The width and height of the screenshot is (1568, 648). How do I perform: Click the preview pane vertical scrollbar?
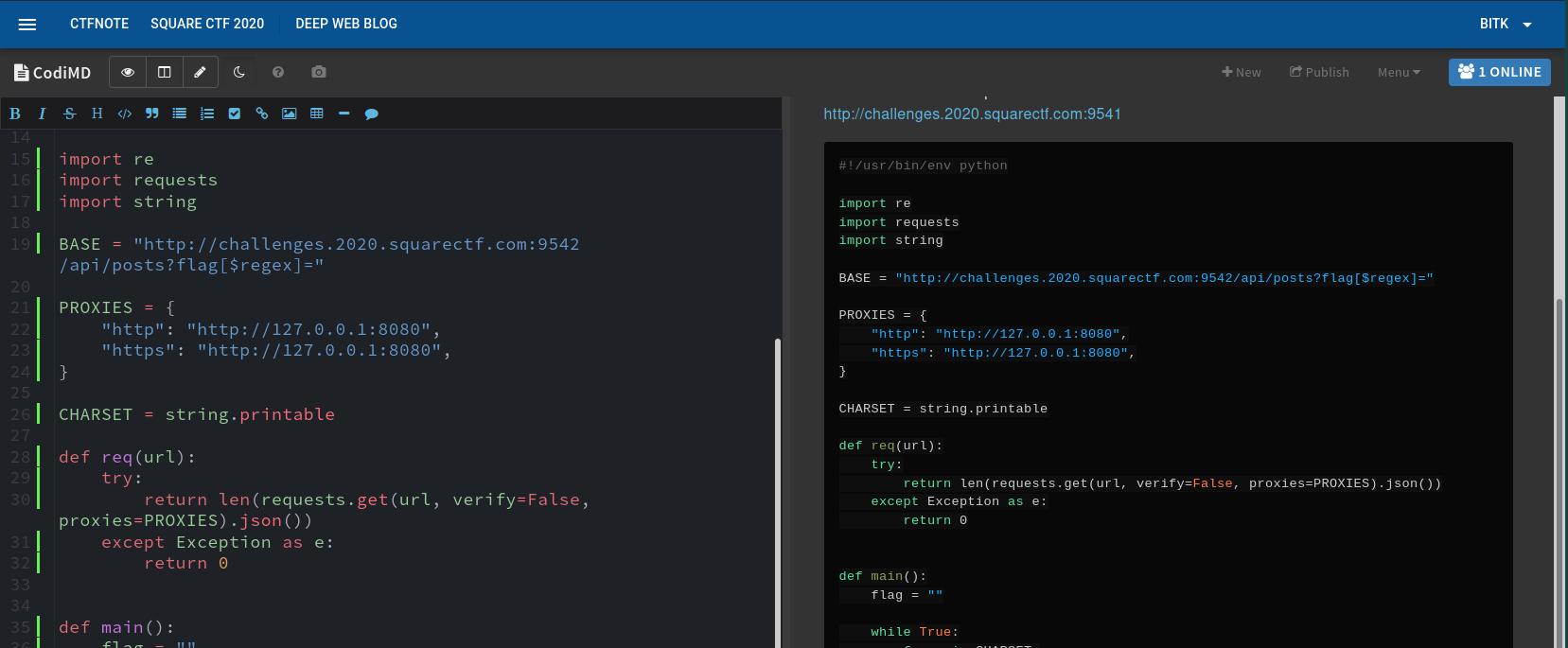point(1559,473)
